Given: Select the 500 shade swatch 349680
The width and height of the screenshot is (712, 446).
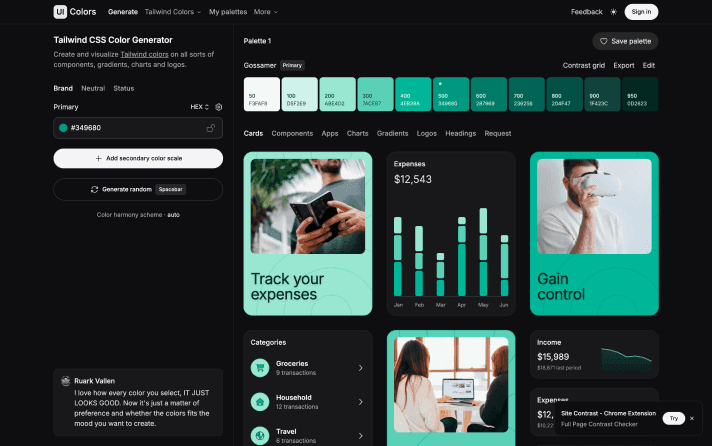Looking at the screenshot, I should (451, 94).
